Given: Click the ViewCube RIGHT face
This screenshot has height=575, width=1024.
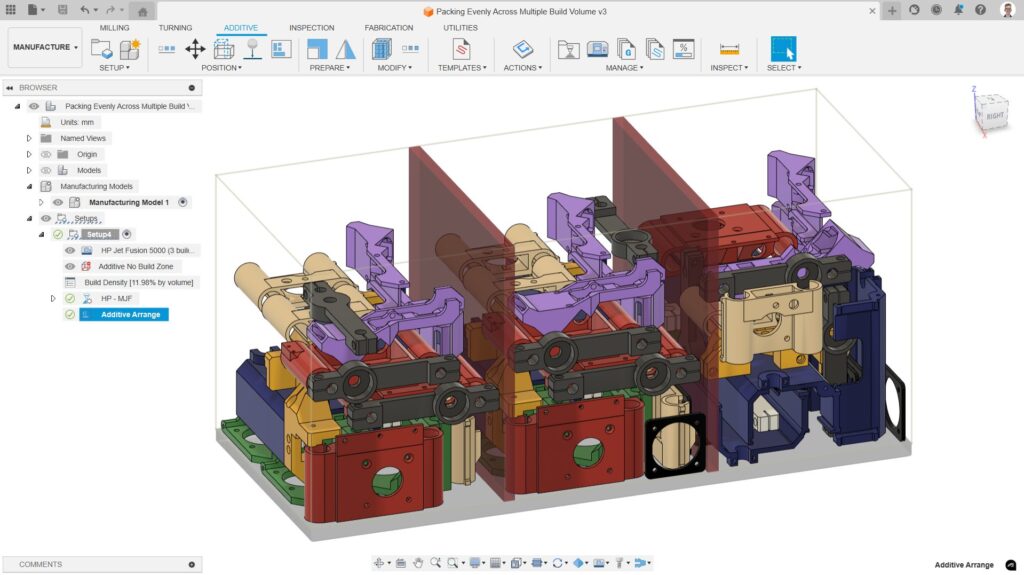Looking at the screenshot, I should (994, 116).
